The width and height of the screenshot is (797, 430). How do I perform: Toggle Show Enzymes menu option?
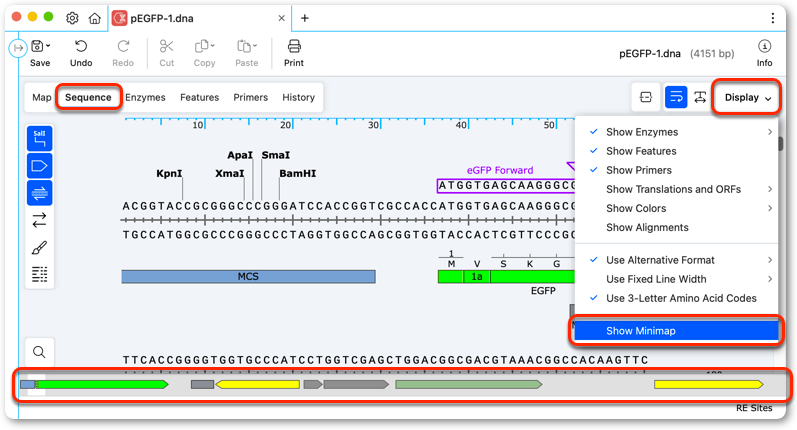coord(677,132)
